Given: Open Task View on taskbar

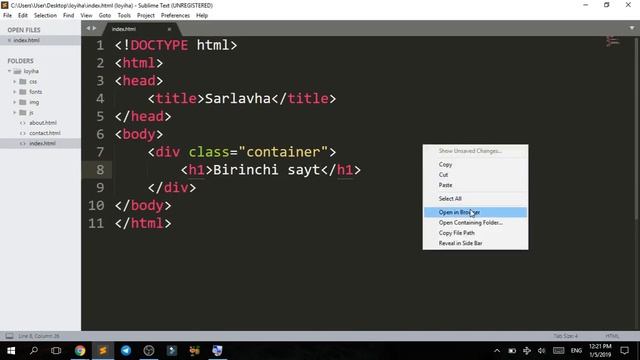Looking at the screenshot, I should tap(56, 351).
